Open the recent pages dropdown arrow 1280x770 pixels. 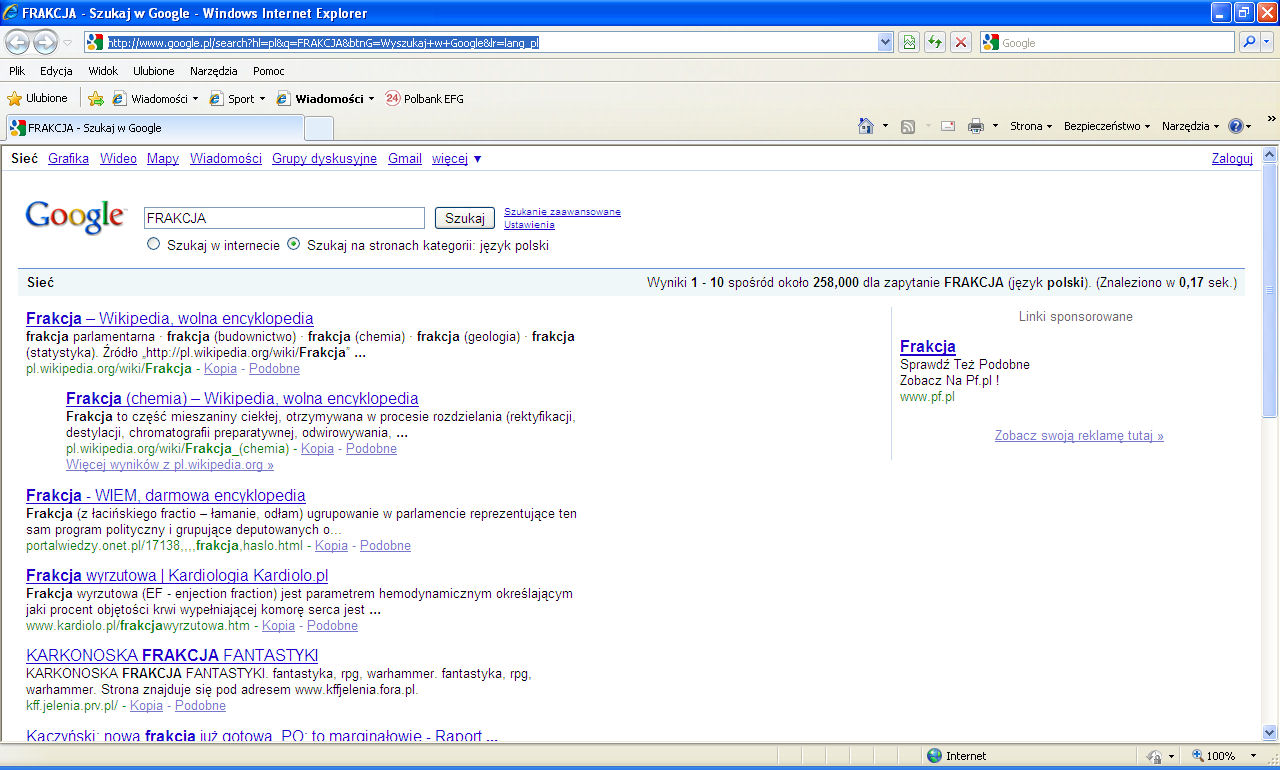coord(68,43)
